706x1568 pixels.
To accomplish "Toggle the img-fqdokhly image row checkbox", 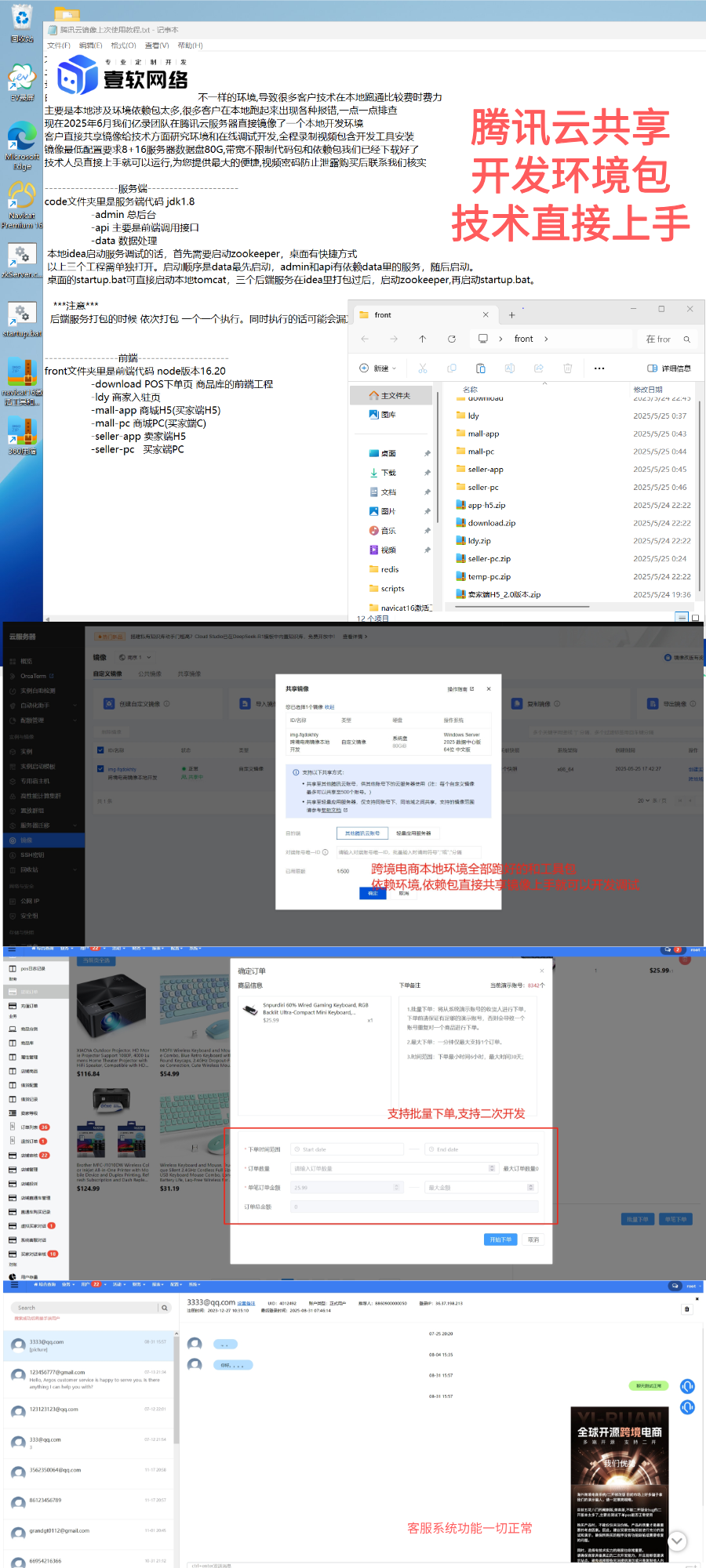I will (x=100, y=769).
